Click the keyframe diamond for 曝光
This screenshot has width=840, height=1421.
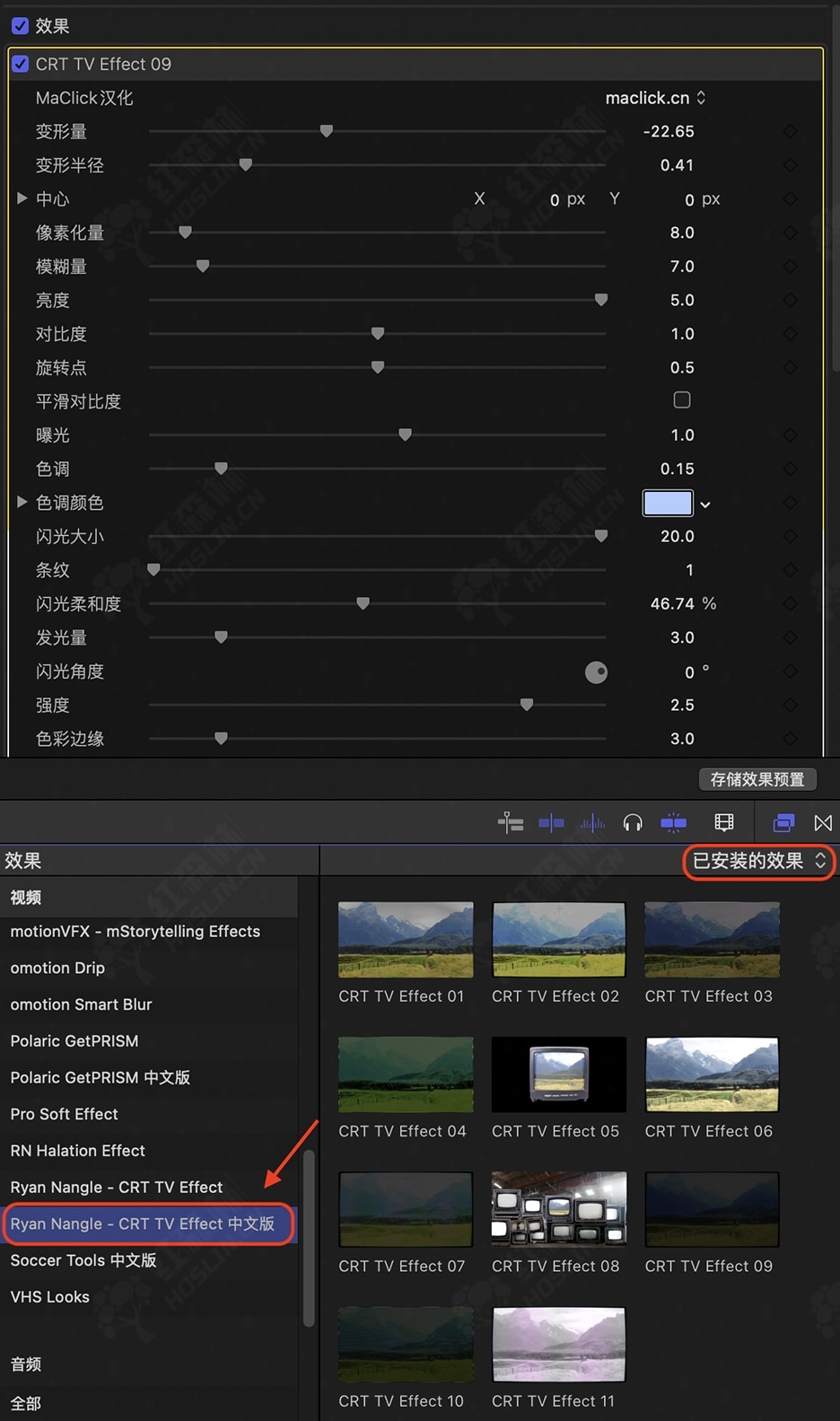(x=790, y=434)
